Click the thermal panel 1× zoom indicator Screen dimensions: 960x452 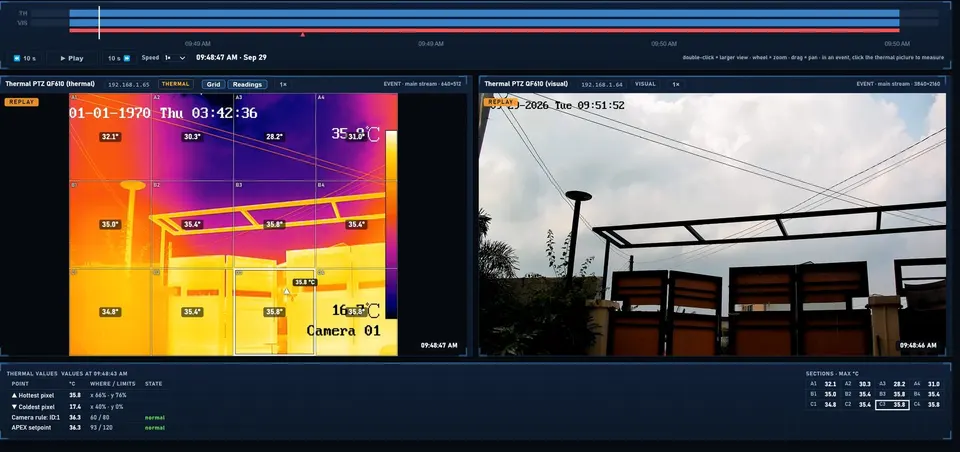pyautogui.click(x=283, y=85)
